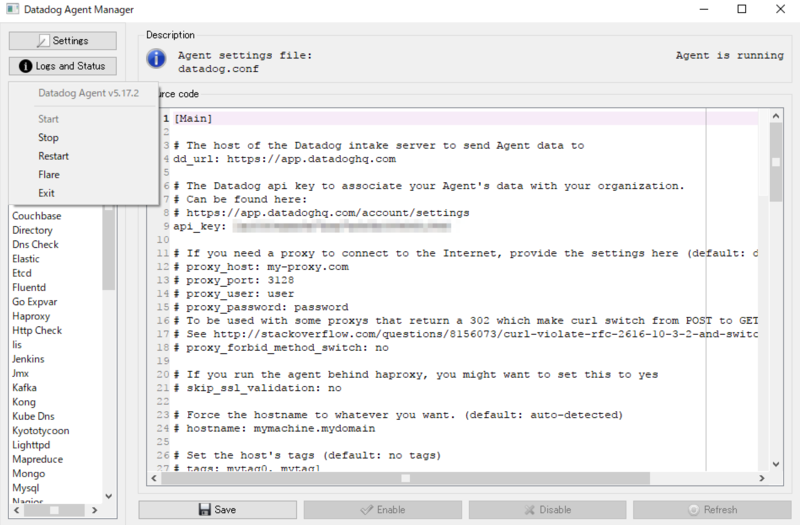Click the api_key line in the editor

312,226
